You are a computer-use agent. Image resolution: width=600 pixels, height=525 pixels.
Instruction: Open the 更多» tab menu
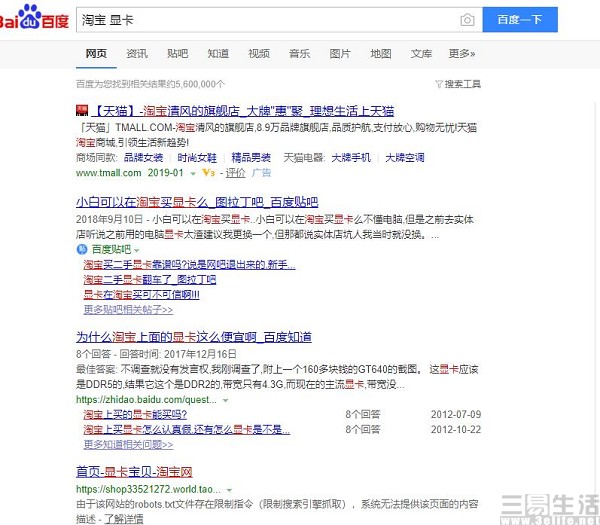(x=462, y=54)
